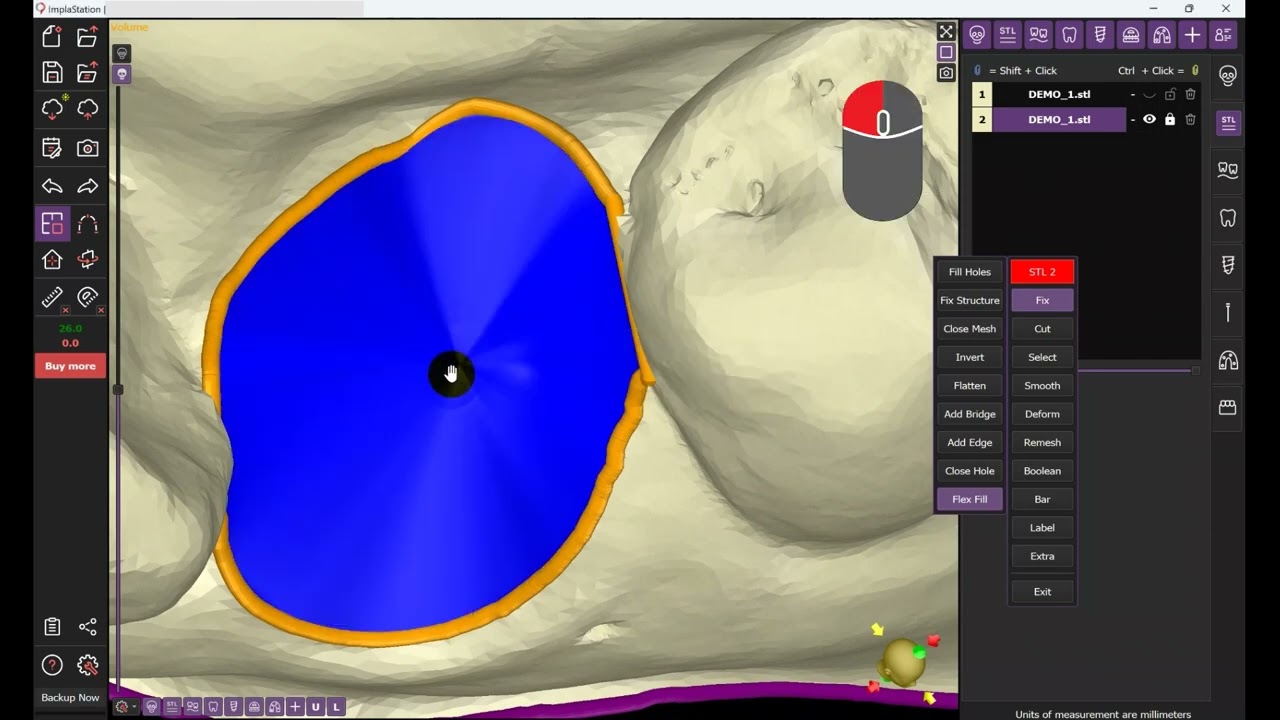Open a project folder

(88, 37)
